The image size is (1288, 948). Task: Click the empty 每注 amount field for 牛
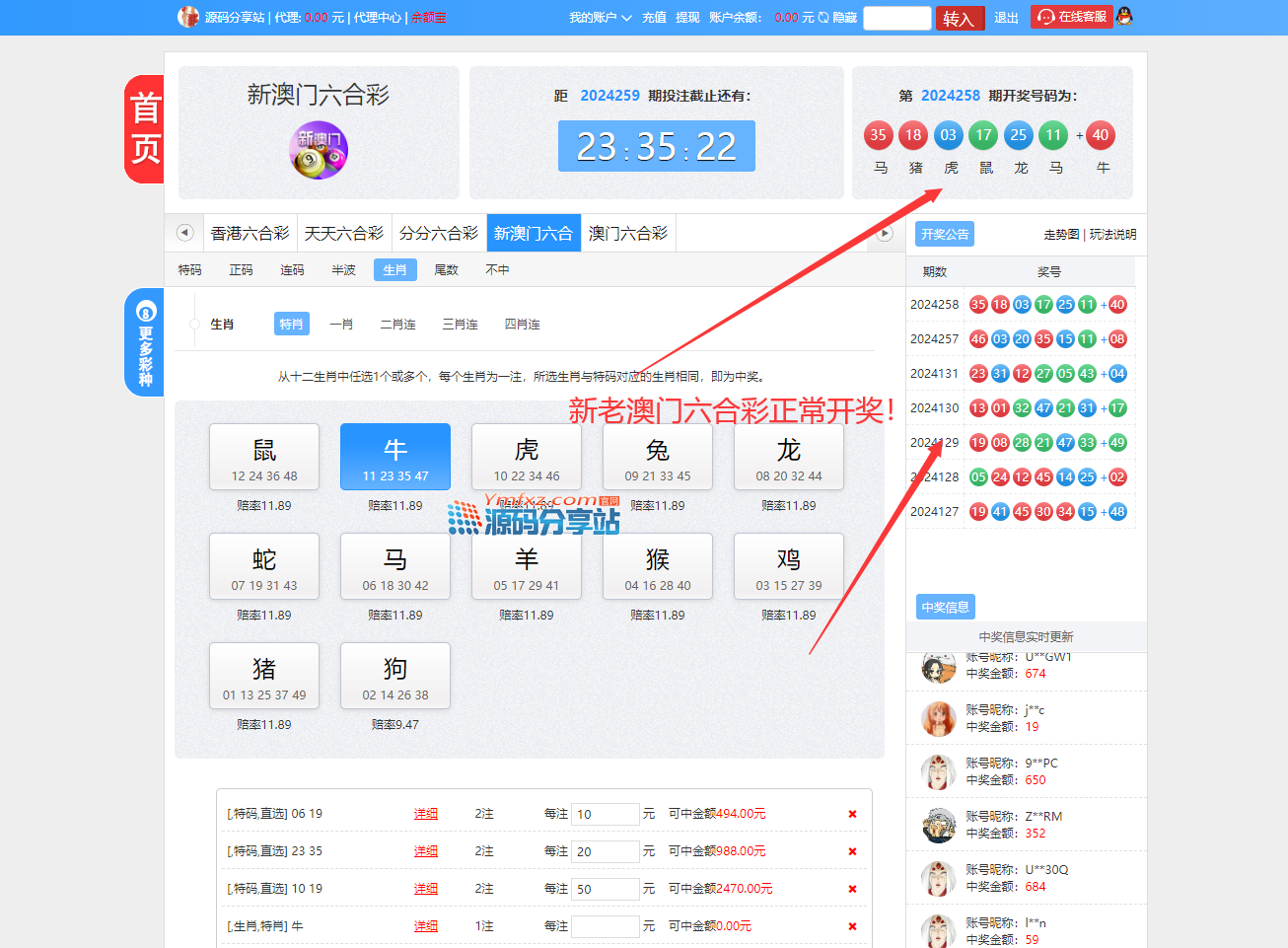[x=605, y=926]
